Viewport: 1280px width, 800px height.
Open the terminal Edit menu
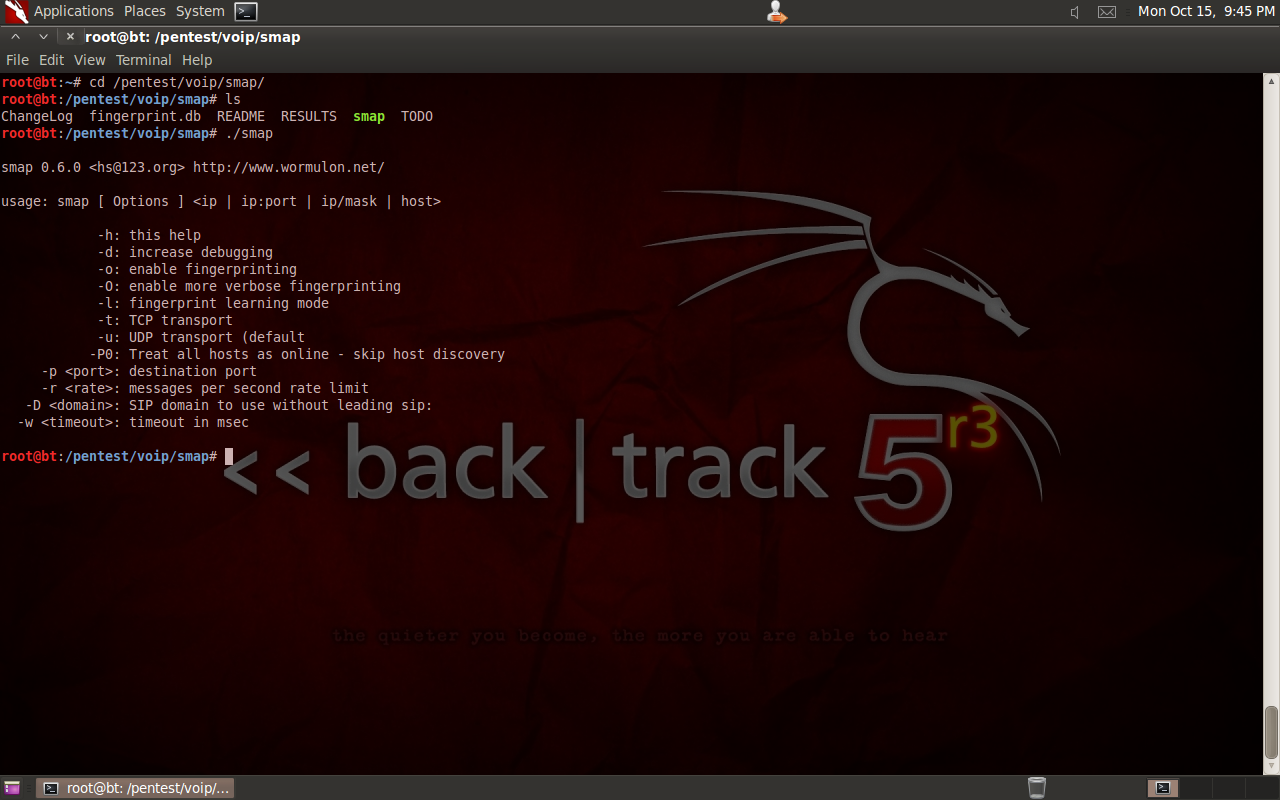click(x=51, y=60)
